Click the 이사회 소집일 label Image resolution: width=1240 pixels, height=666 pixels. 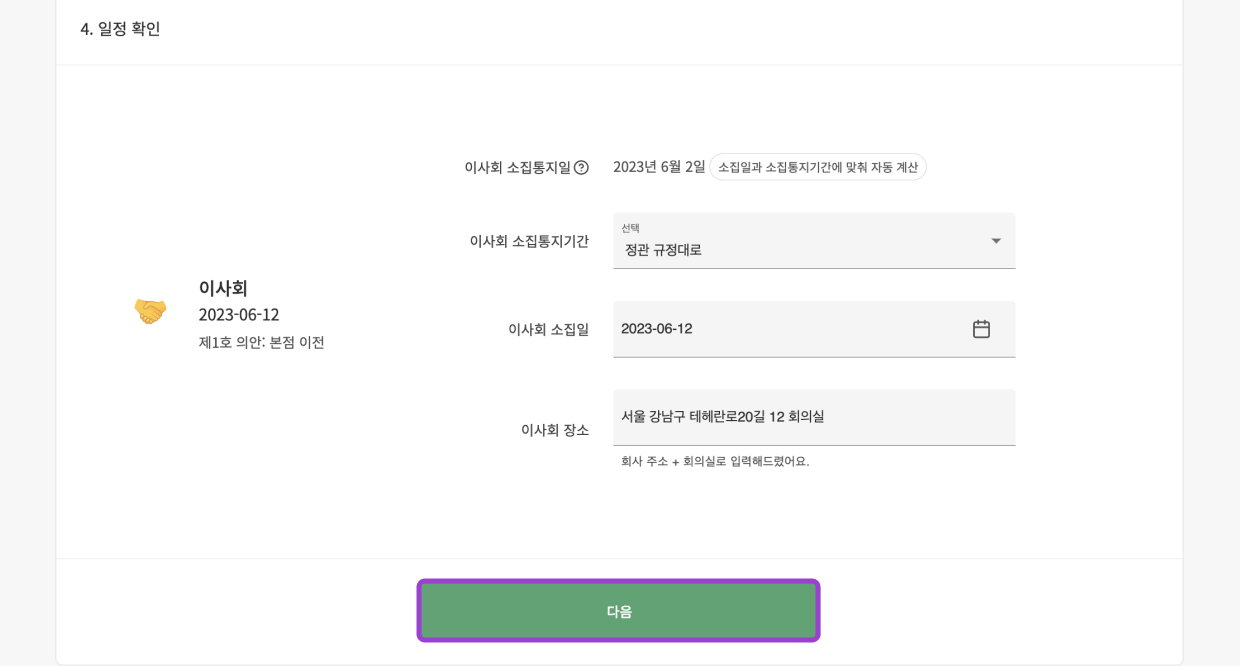coord(548,329)
